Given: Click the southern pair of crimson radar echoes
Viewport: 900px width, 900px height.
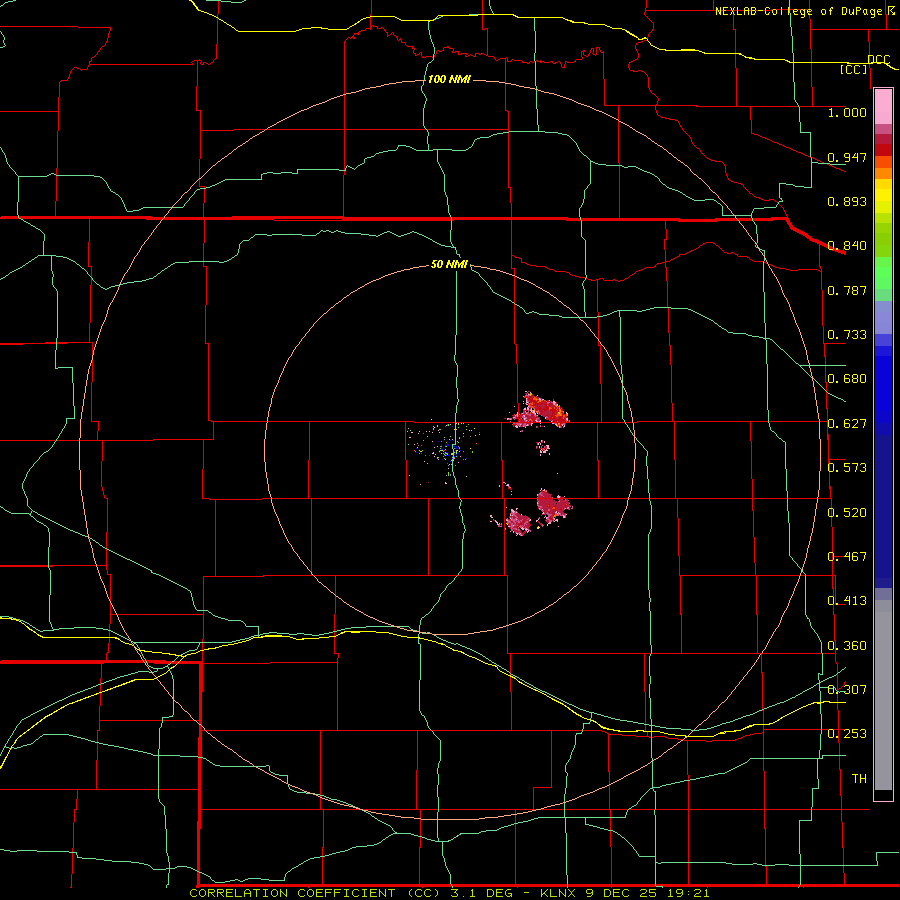Looking at the screenshot, I should pos(531,512).
